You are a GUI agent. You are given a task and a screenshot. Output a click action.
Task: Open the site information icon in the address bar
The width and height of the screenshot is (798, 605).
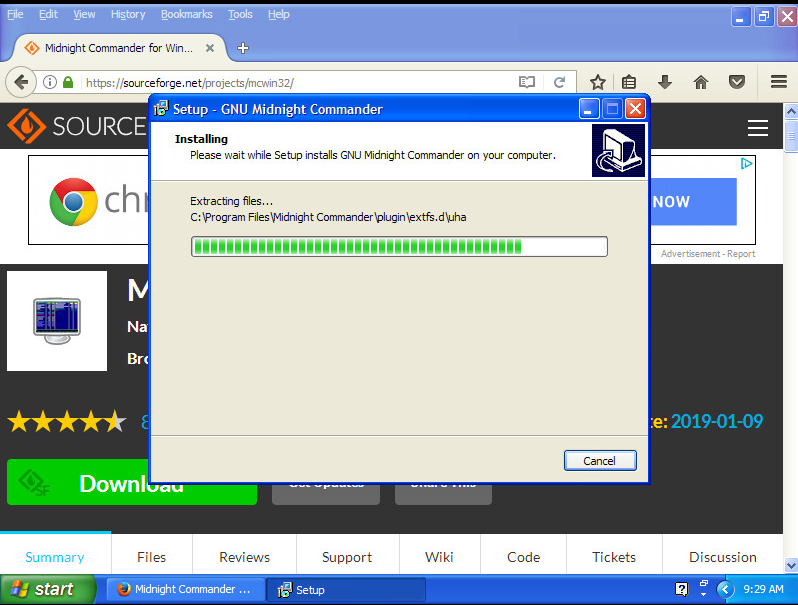point(50,82)
